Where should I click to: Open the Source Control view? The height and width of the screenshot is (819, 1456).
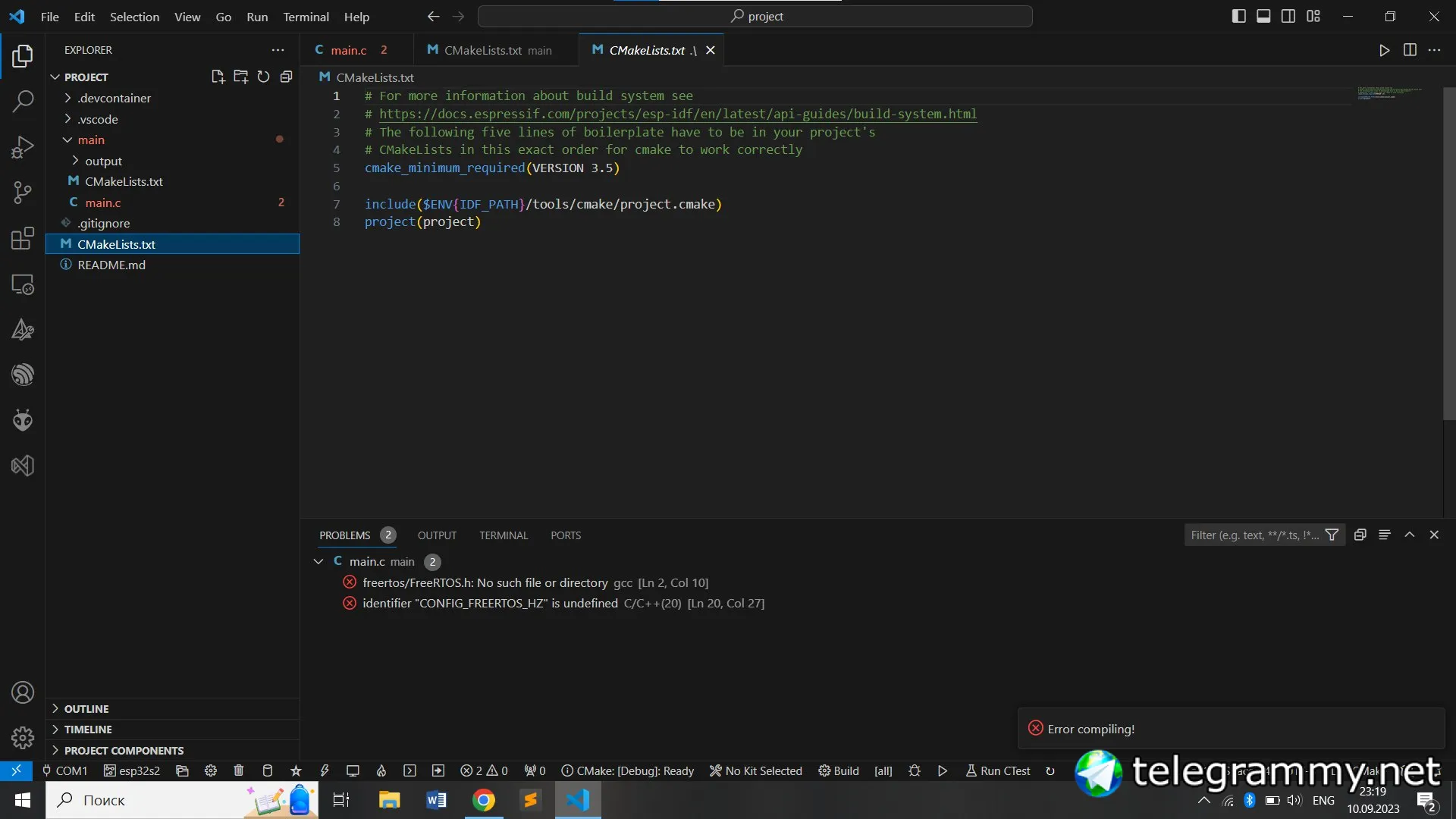[x=23, y=193]
